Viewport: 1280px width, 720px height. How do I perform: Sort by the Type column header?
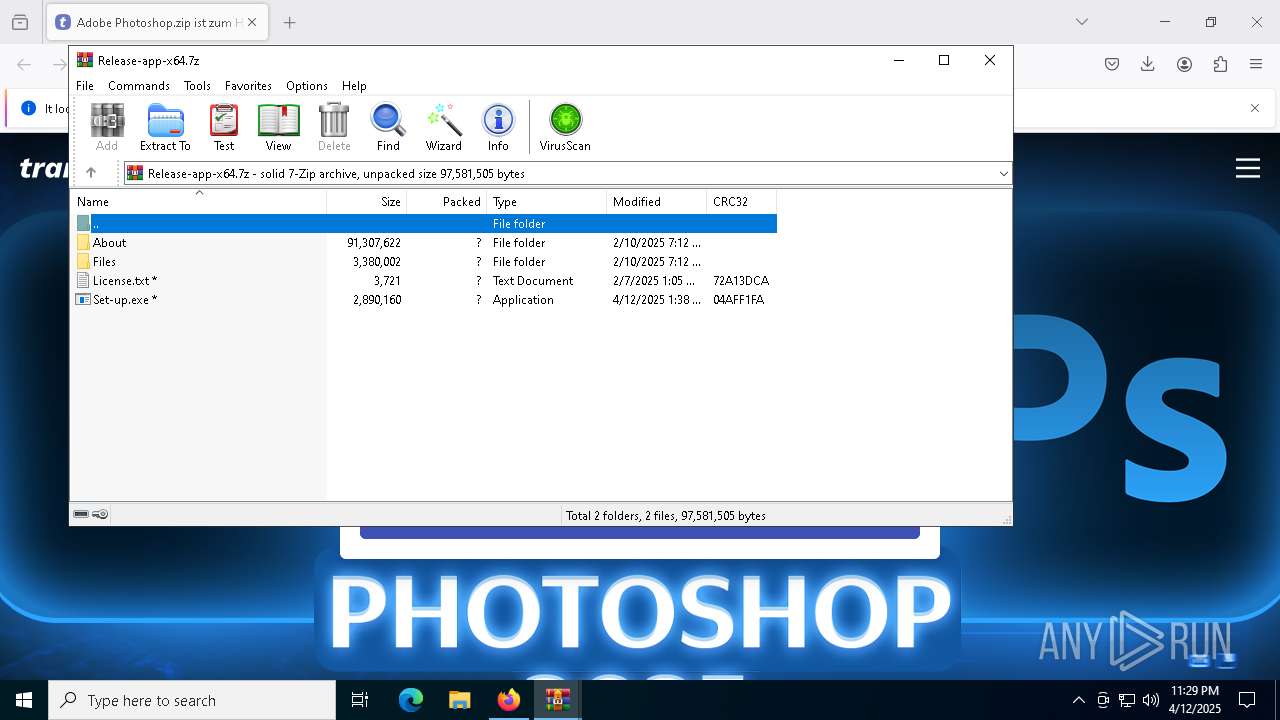coord(546,202)
